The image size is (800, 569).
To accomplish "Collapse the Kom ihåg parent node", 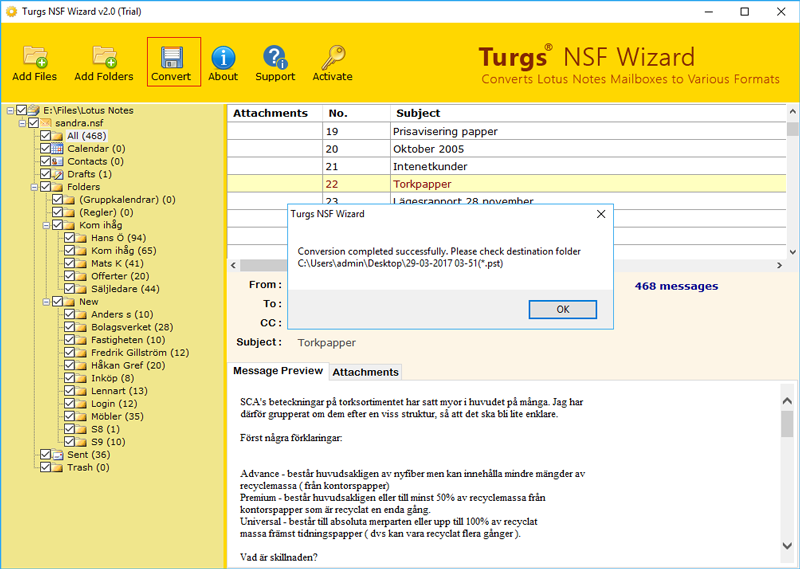I will pos(46,225).
